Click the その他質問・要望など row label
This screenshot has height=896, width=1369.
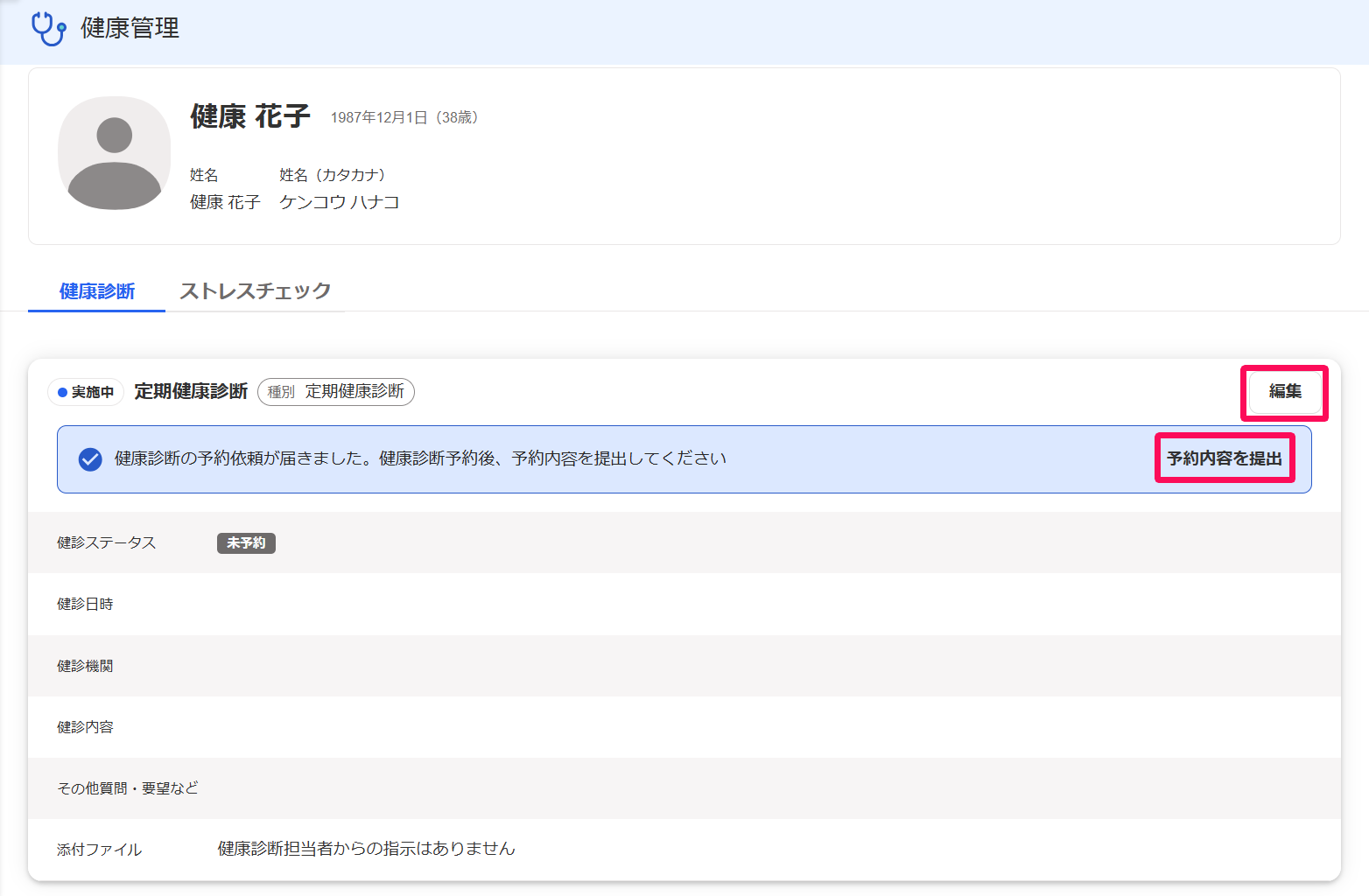[x=128, y=788]
